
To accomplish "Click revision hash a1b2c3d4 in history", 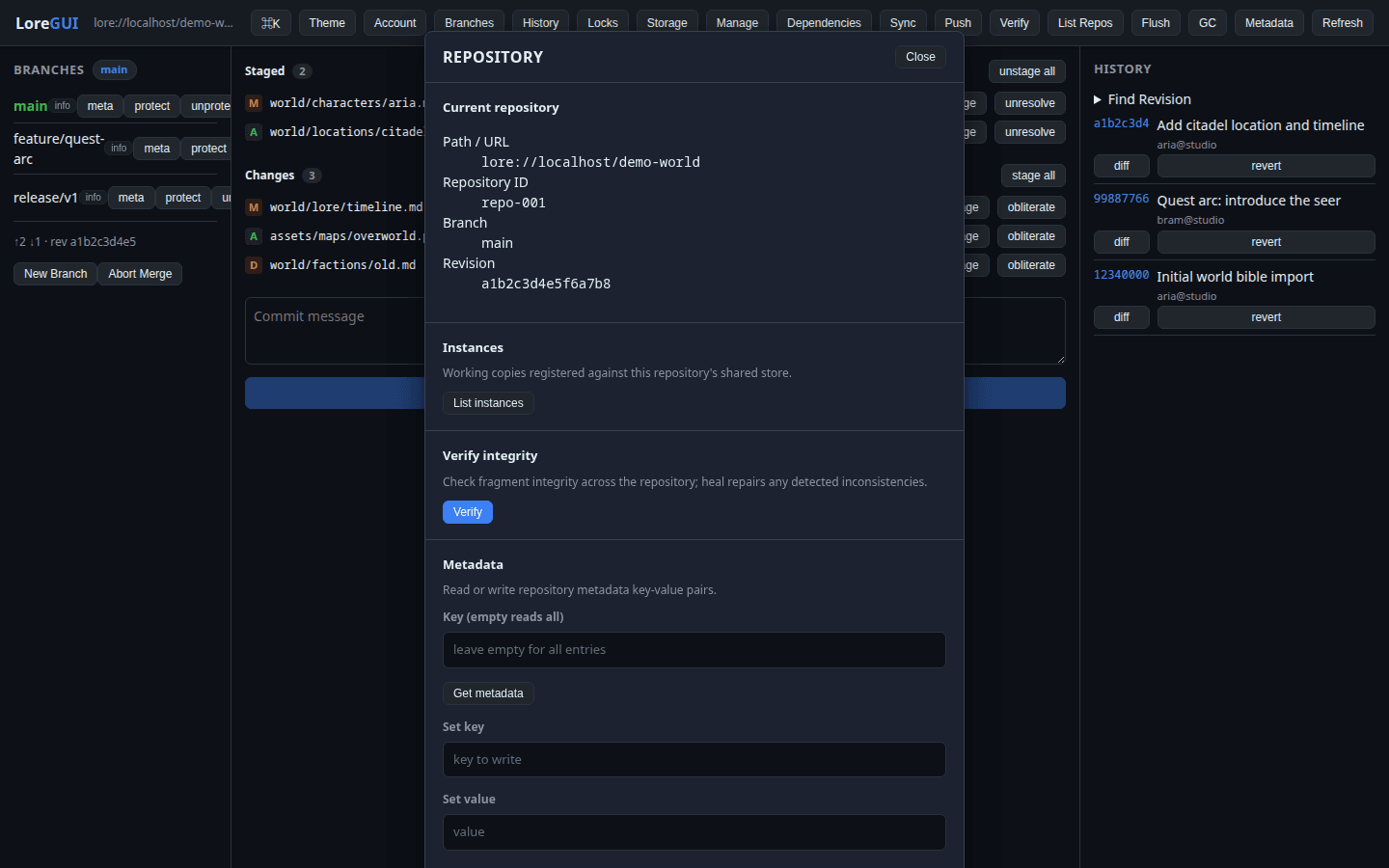I will coord(1121,123).
